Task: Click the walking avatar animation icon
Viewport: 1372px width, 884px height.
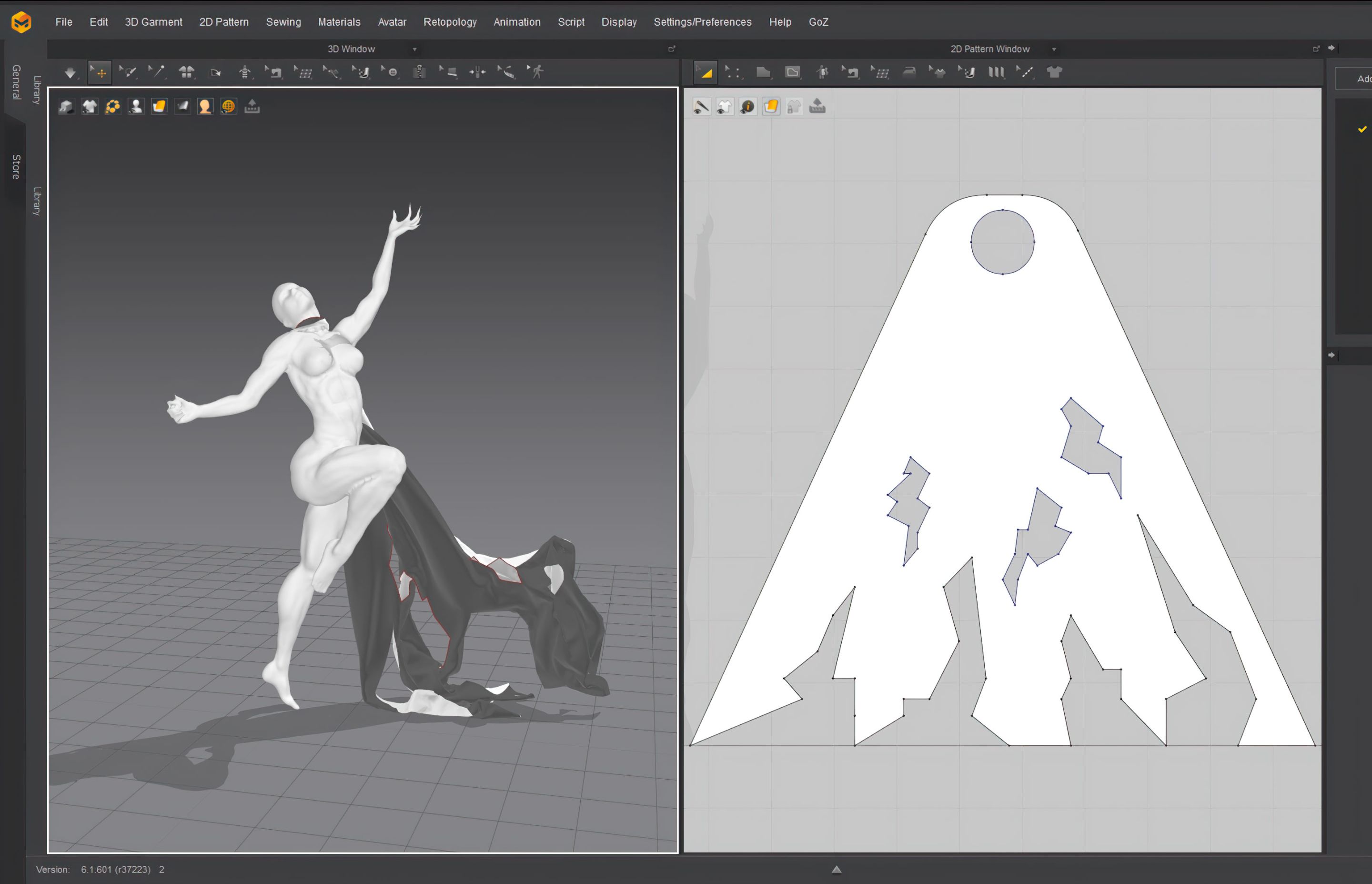Action: [x=535, y=72]
